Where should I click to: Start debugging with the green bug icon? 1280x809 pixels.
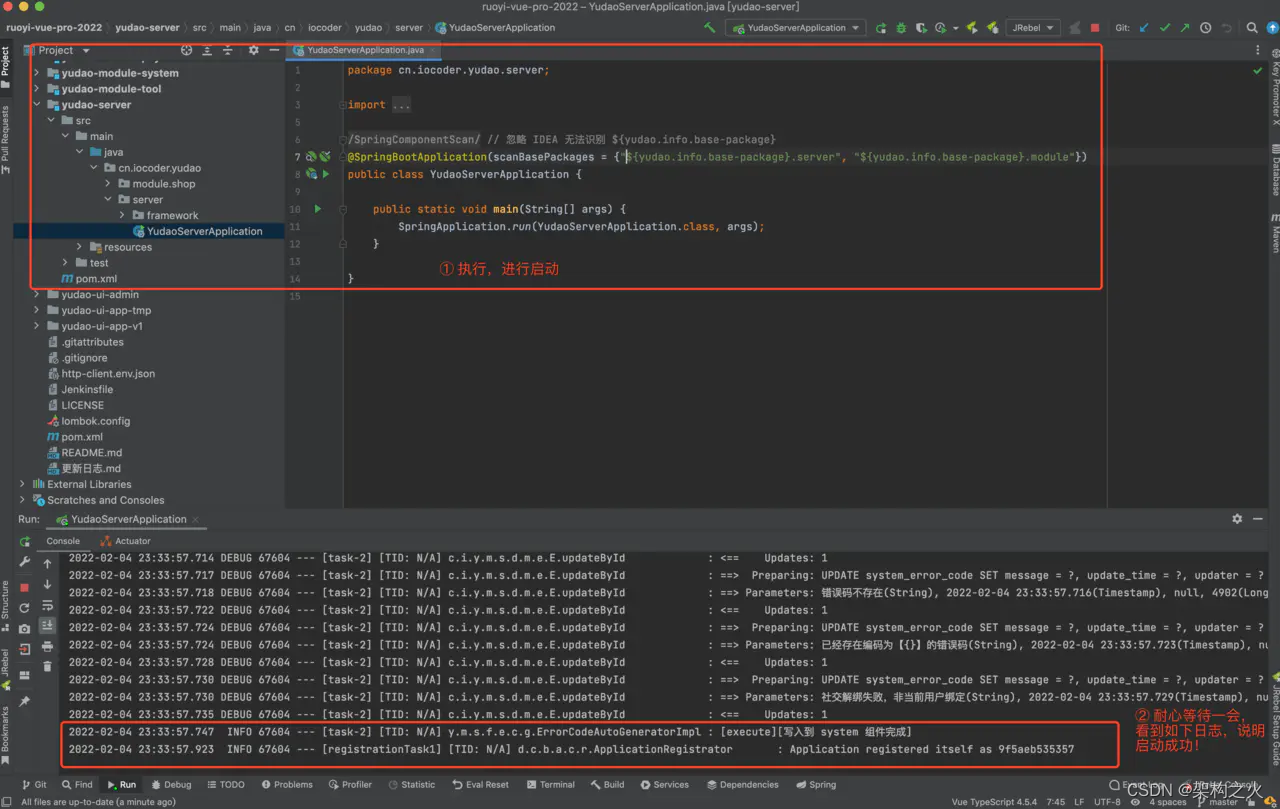point(901,28)
